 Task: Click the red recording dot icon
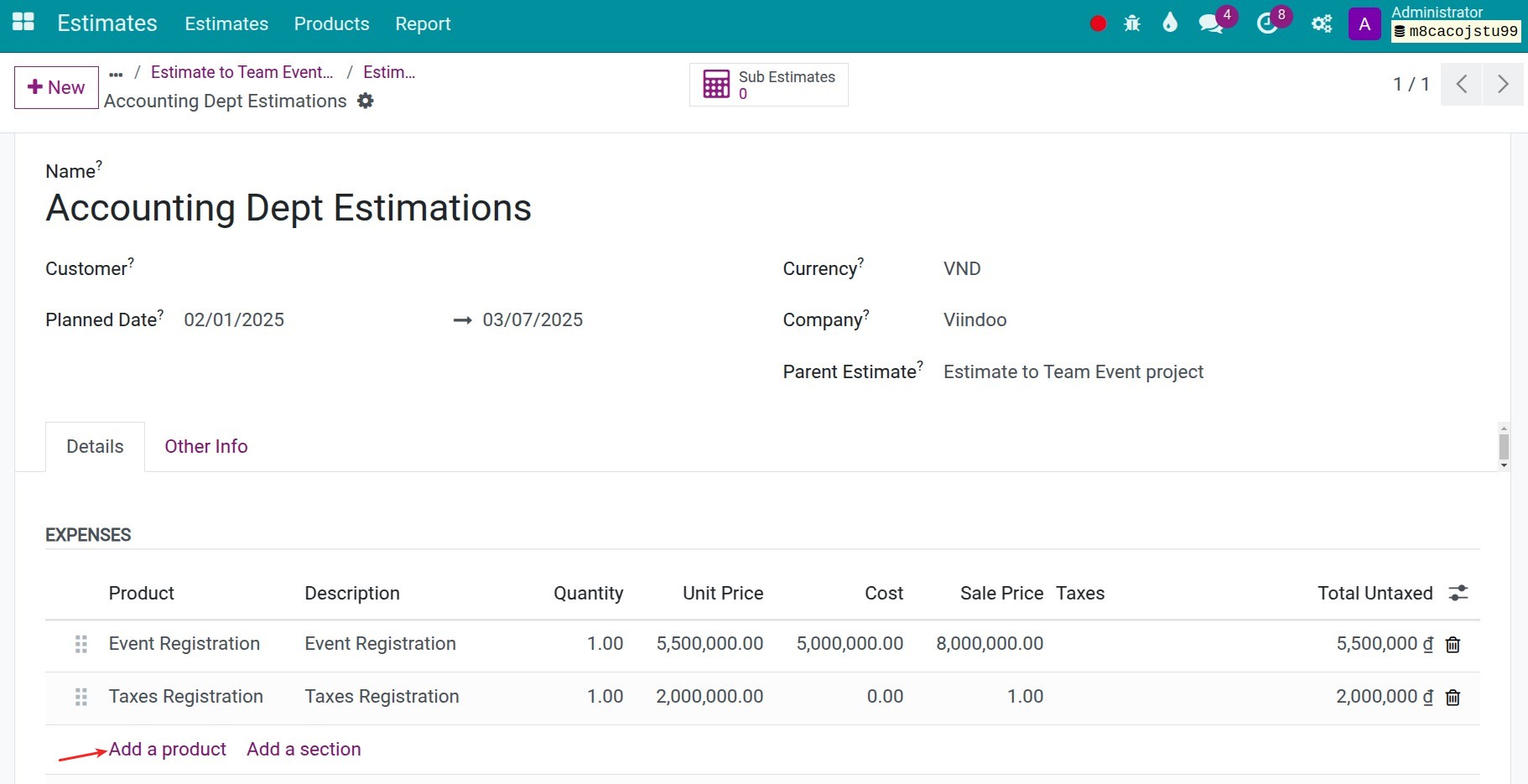click(x=1098, y=23)
